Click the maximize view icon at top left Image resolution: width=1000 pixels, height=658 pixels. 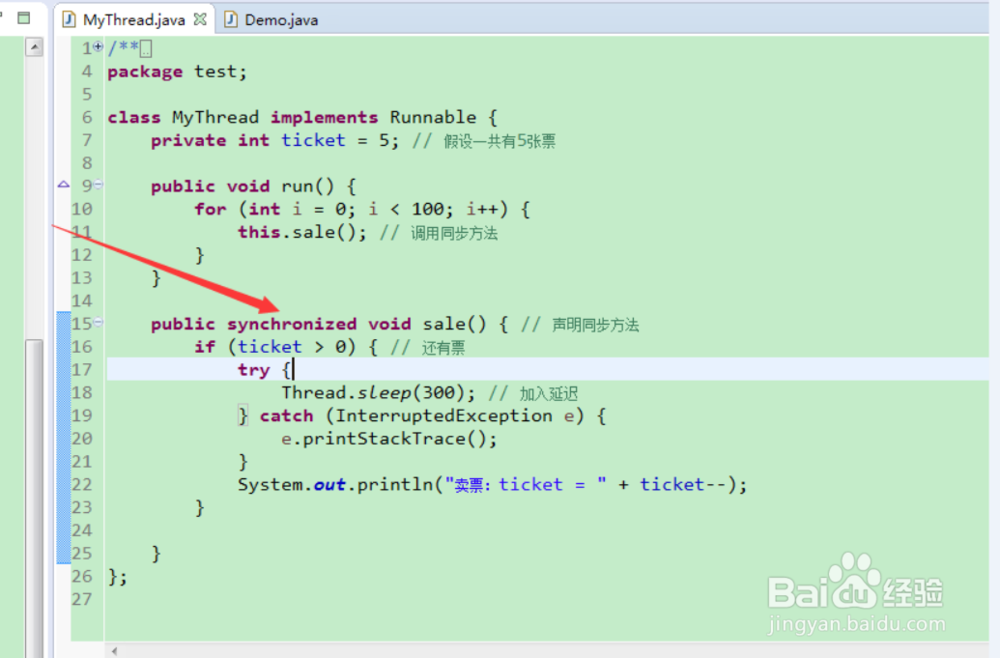[24, 18]
